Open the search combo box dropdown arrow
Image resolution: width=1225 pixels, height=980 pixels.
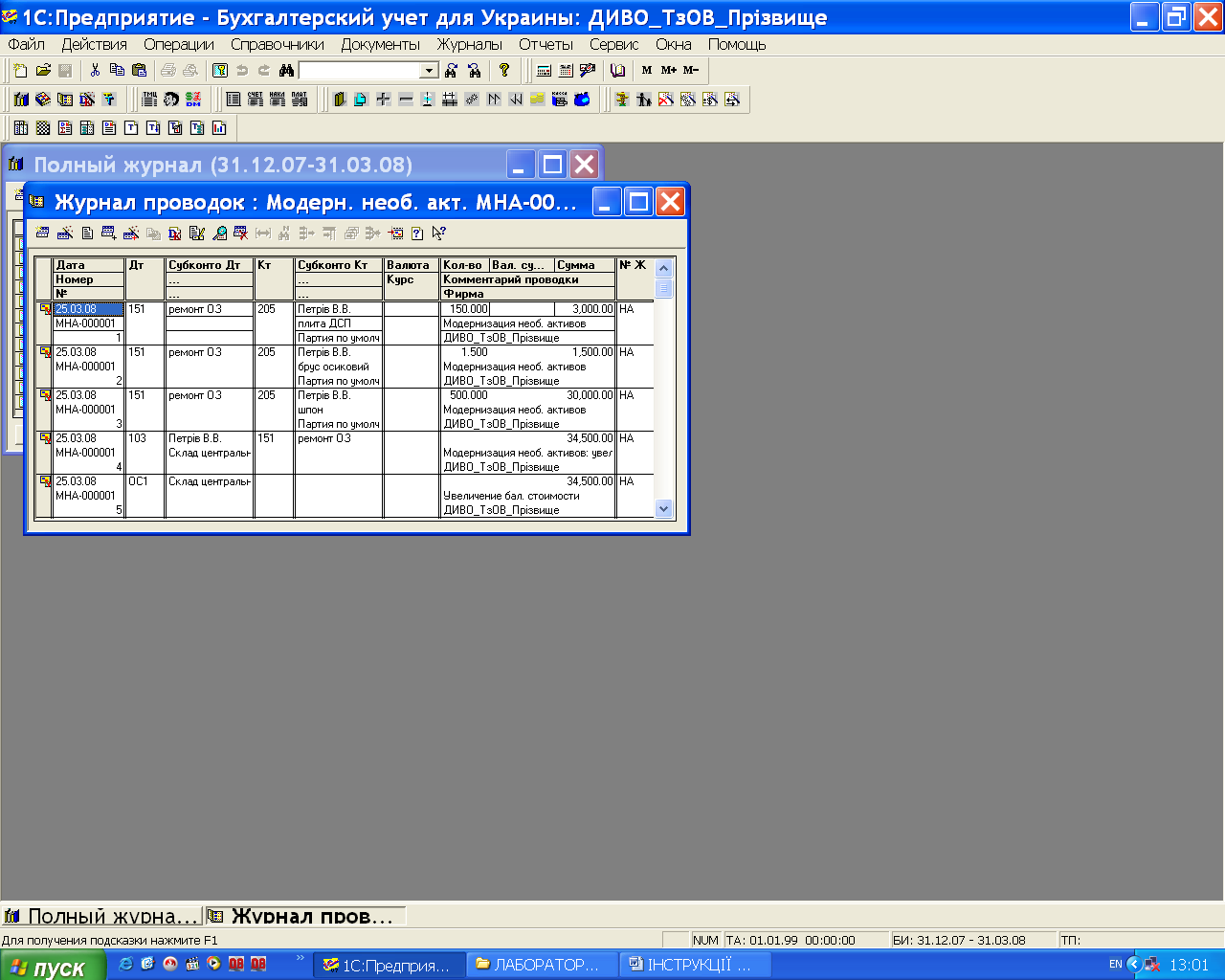point(429,71)
